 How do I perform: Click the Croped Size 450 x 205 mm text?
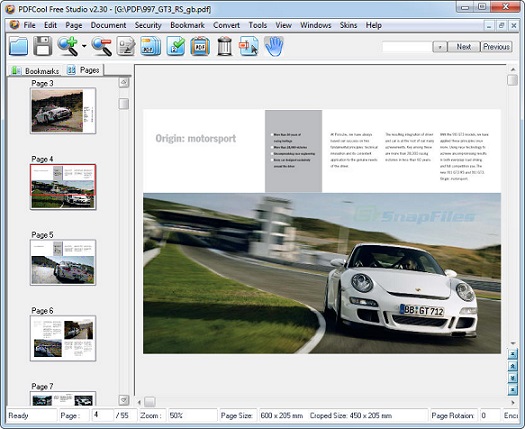pos(351,415)
